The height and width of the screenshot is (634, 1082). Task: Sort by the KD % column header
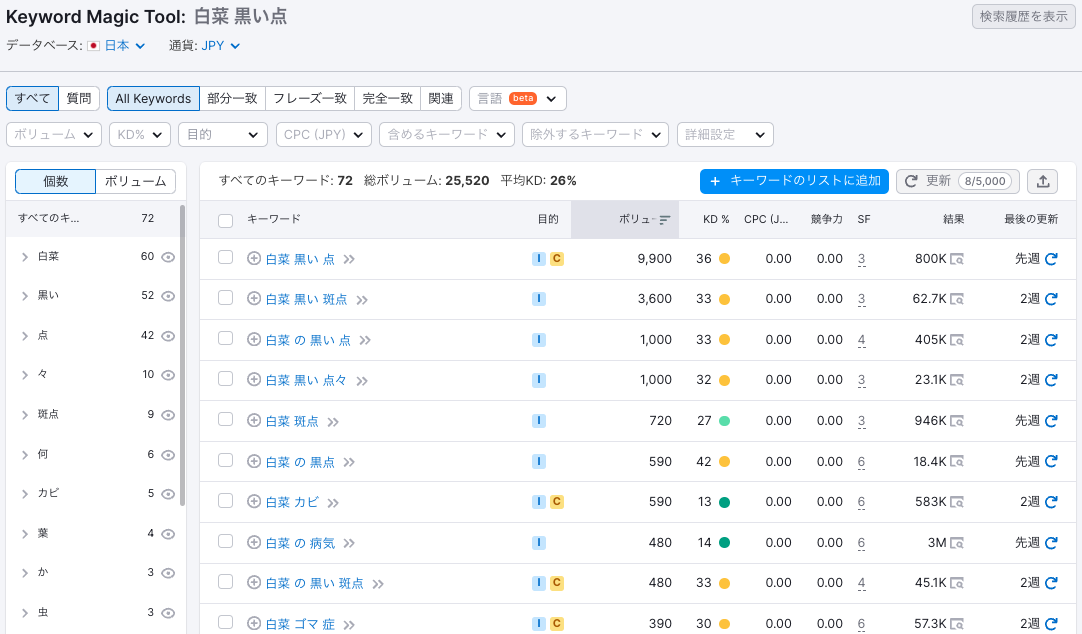[x=716, y=219]
